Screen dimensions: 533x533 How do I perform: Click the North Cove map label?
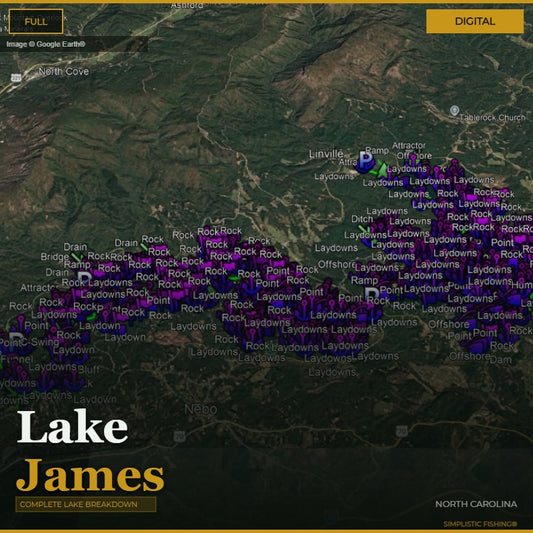[x=64, y=71]
